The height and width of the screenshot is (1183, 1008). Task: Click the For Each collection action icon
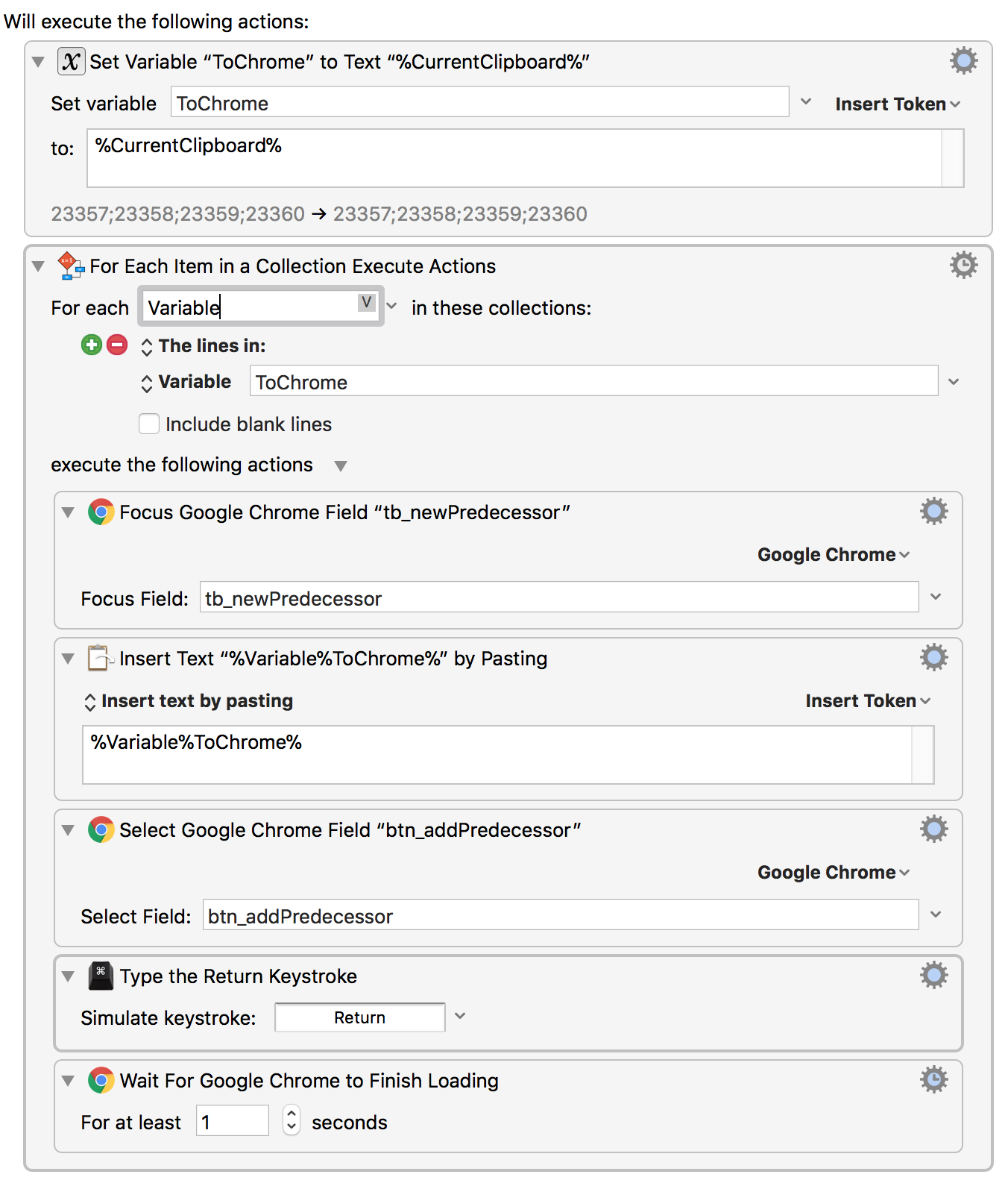click(71, 266)
